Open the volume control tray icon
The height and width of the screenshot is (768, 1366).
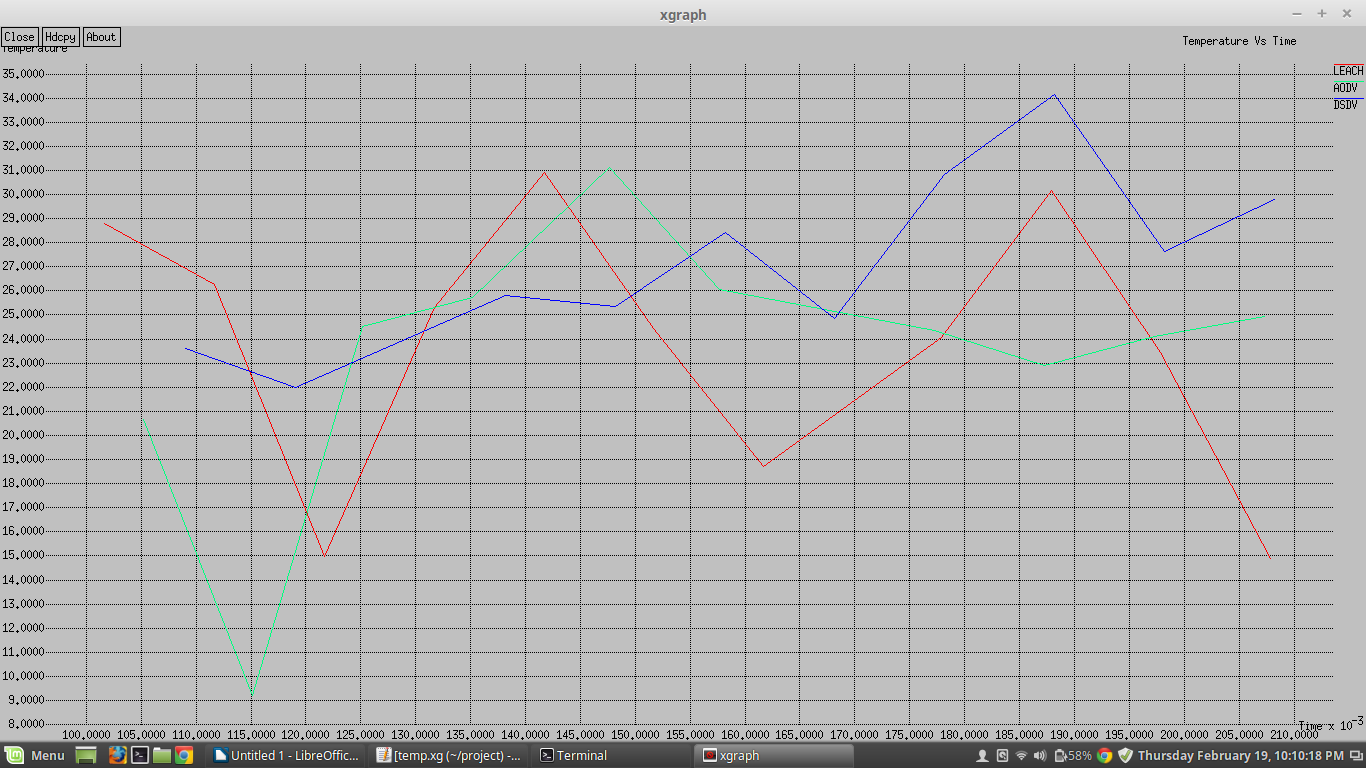pyautogui.click(x=1040, y=756)
